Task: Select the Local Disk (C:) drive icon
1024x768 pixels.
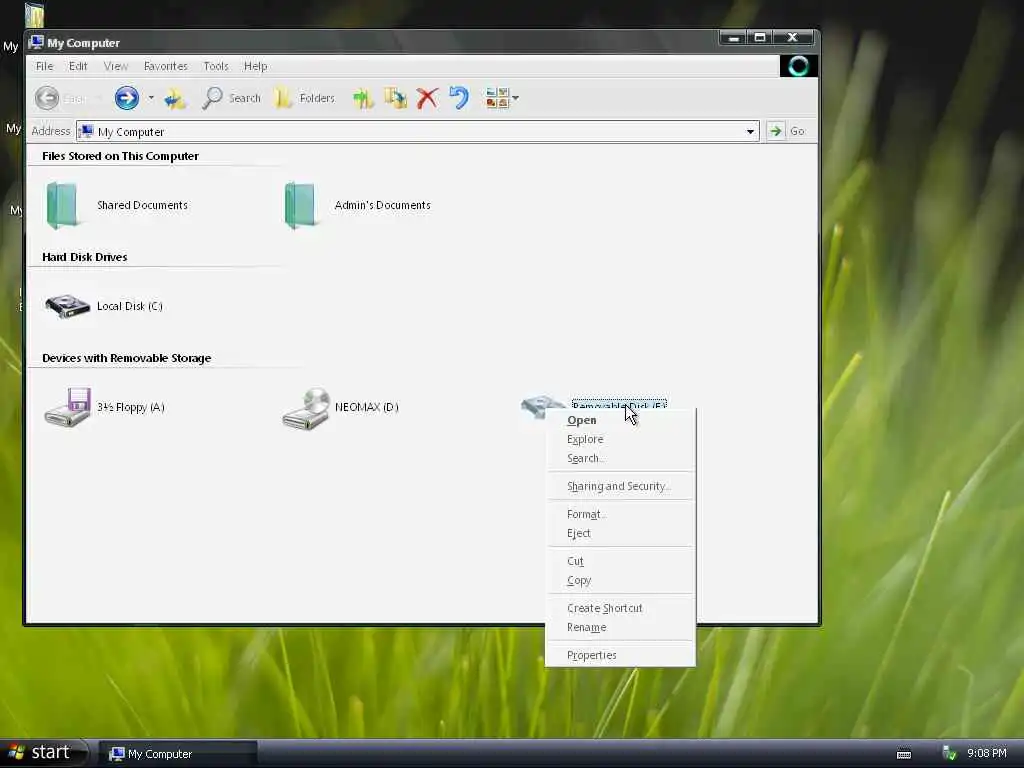Action: pos(67,306)
